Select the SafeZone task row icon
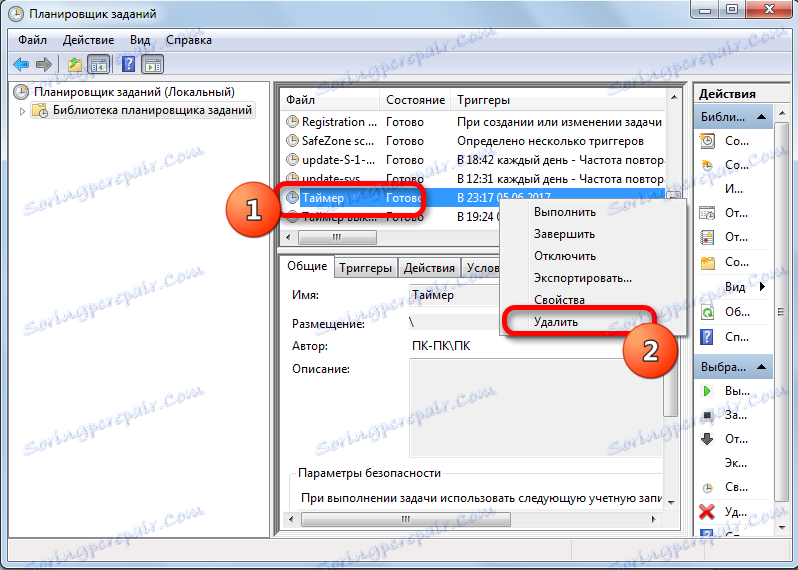 tap(292, 140)
